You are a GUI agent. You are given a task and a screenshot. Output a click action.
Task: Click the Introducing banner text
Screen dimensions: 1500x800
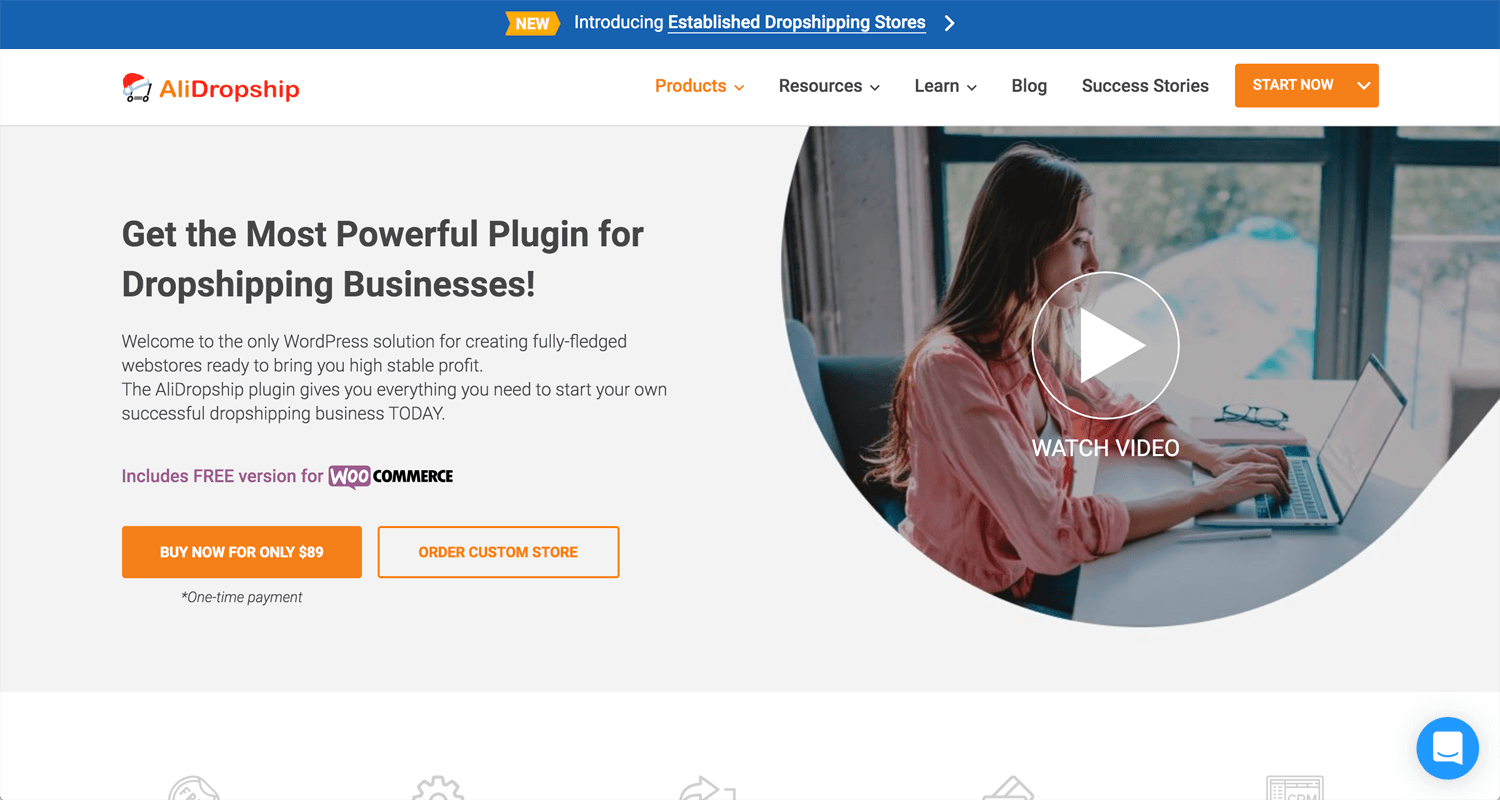[x=619, y=23]
